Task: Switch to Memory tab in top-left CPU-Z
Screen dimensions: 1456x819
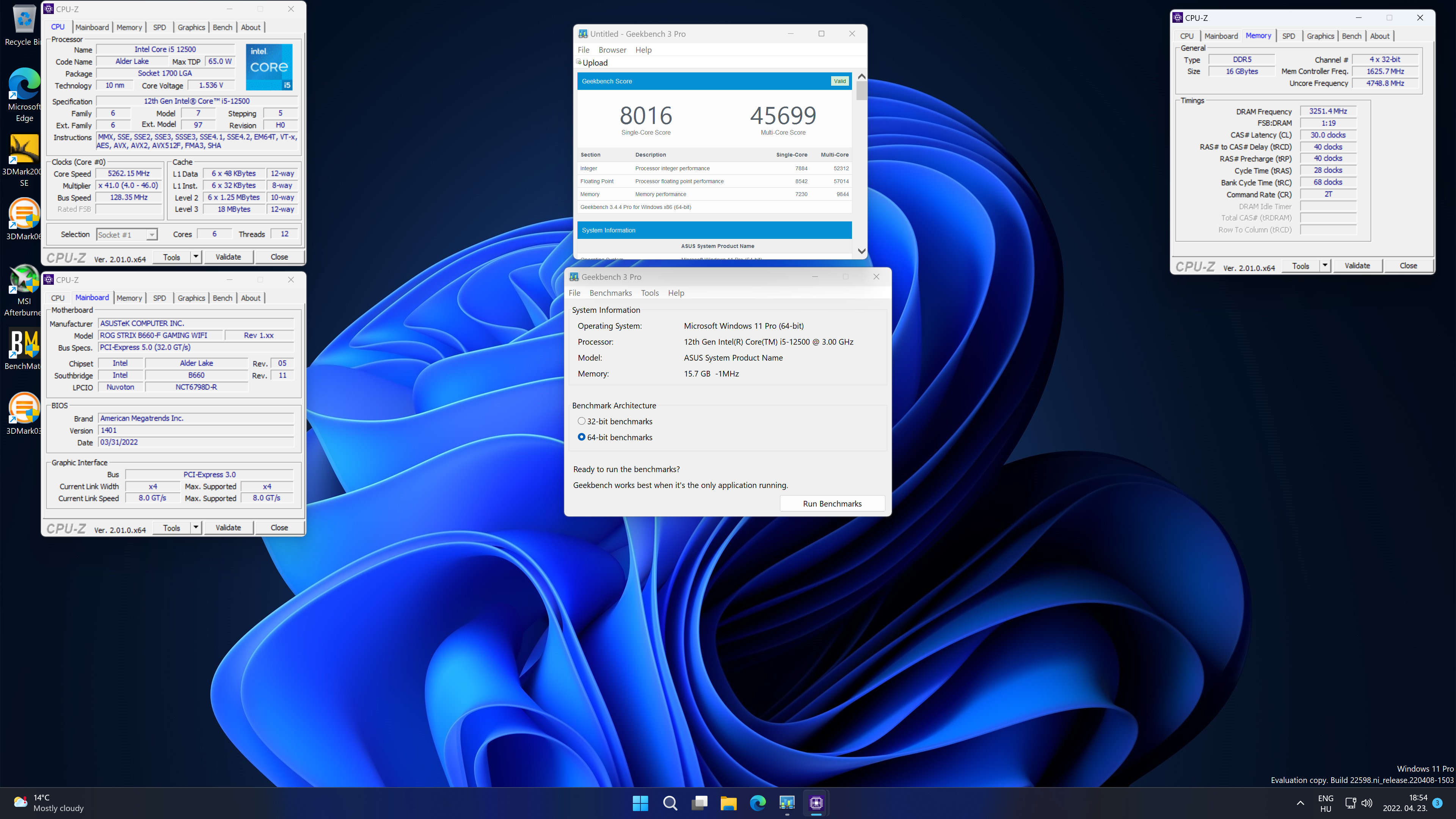Action: click(x=129, y=27)
